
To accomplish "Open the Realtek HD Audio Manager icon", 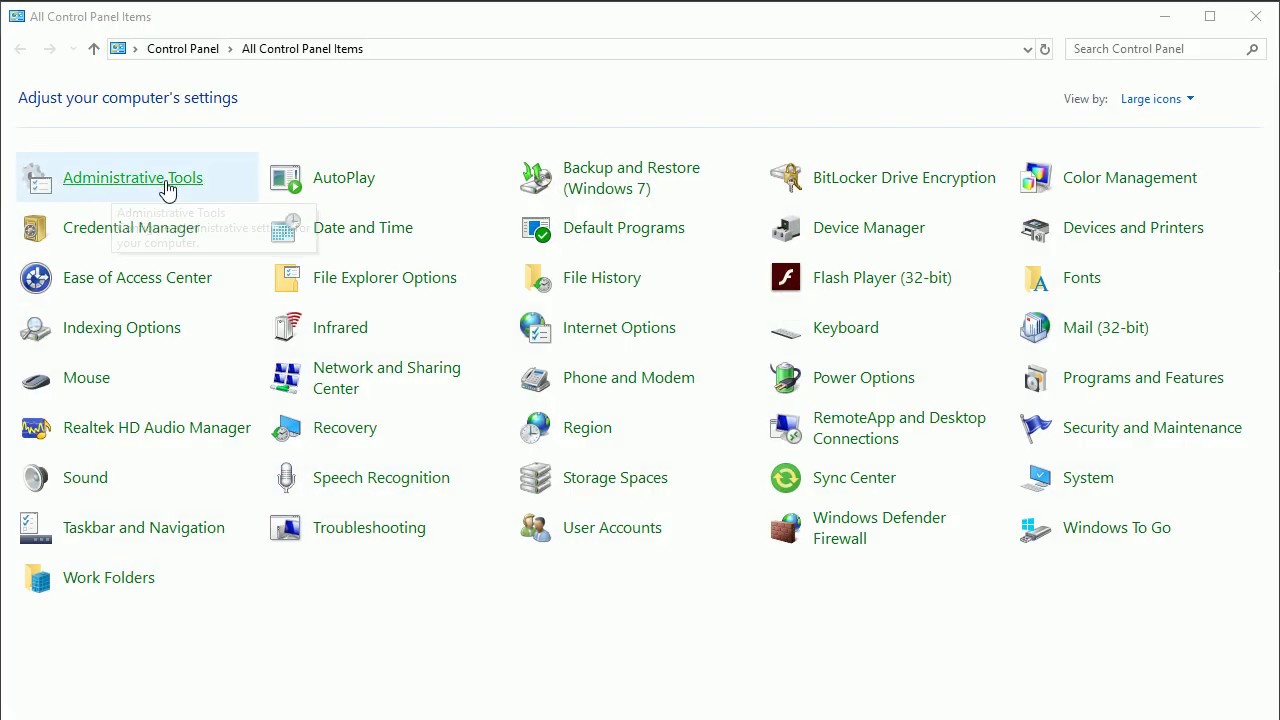I will coord(36,428).
